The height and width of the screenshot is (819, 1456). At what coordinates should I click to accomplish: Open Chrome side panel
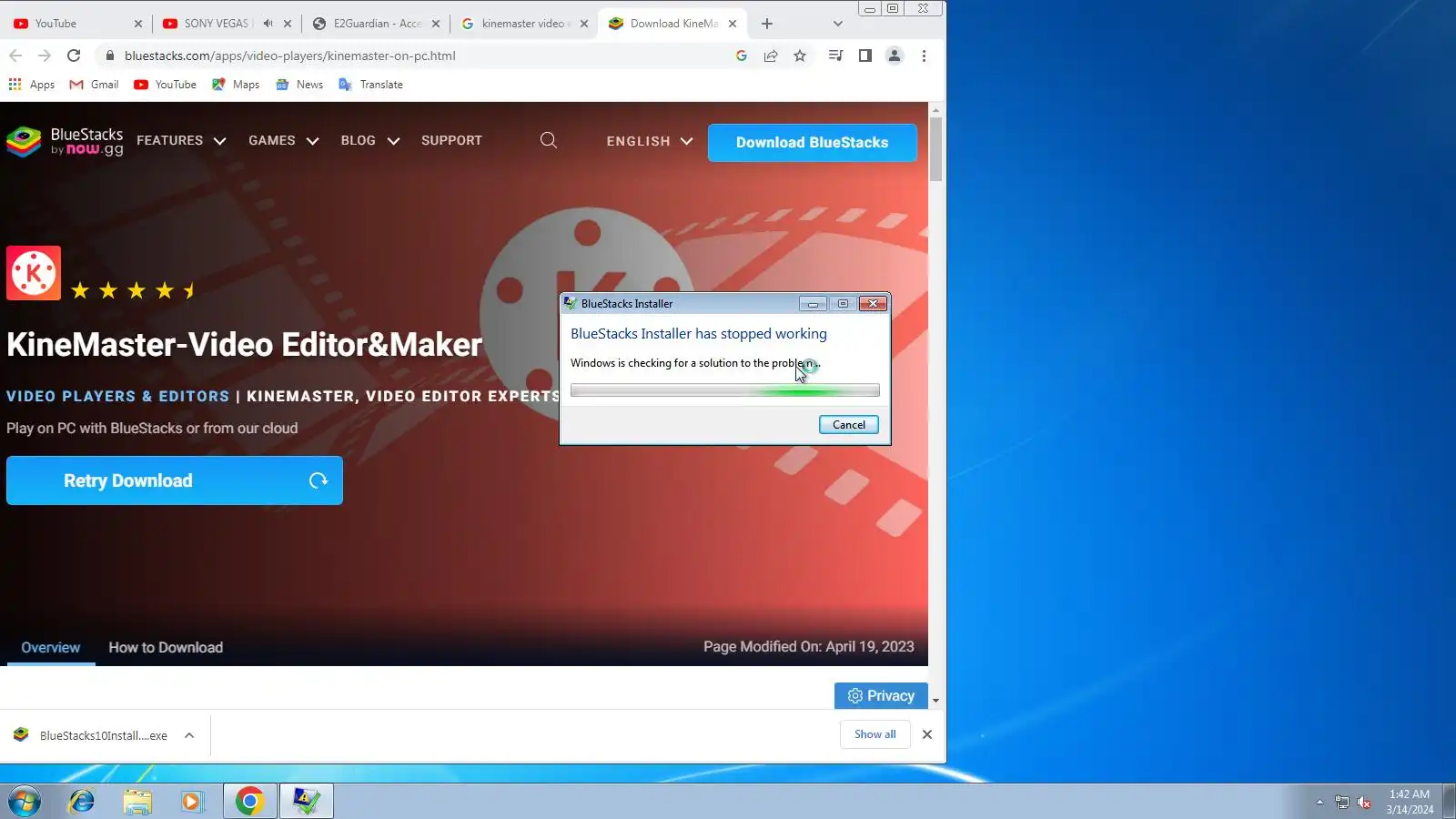coord(864,56)
